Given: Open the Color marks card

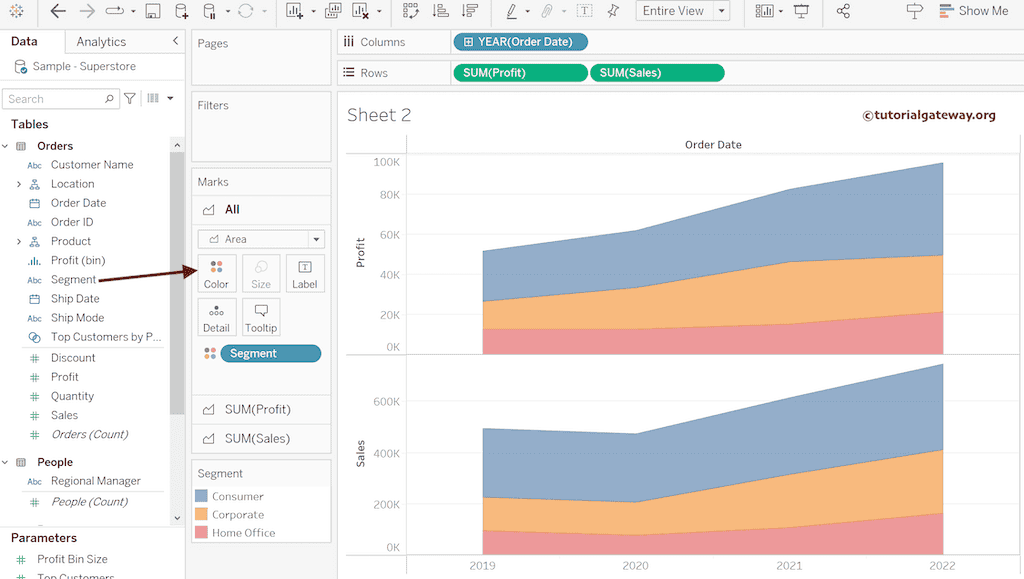Looking at the screenshot, I should 216,273.
